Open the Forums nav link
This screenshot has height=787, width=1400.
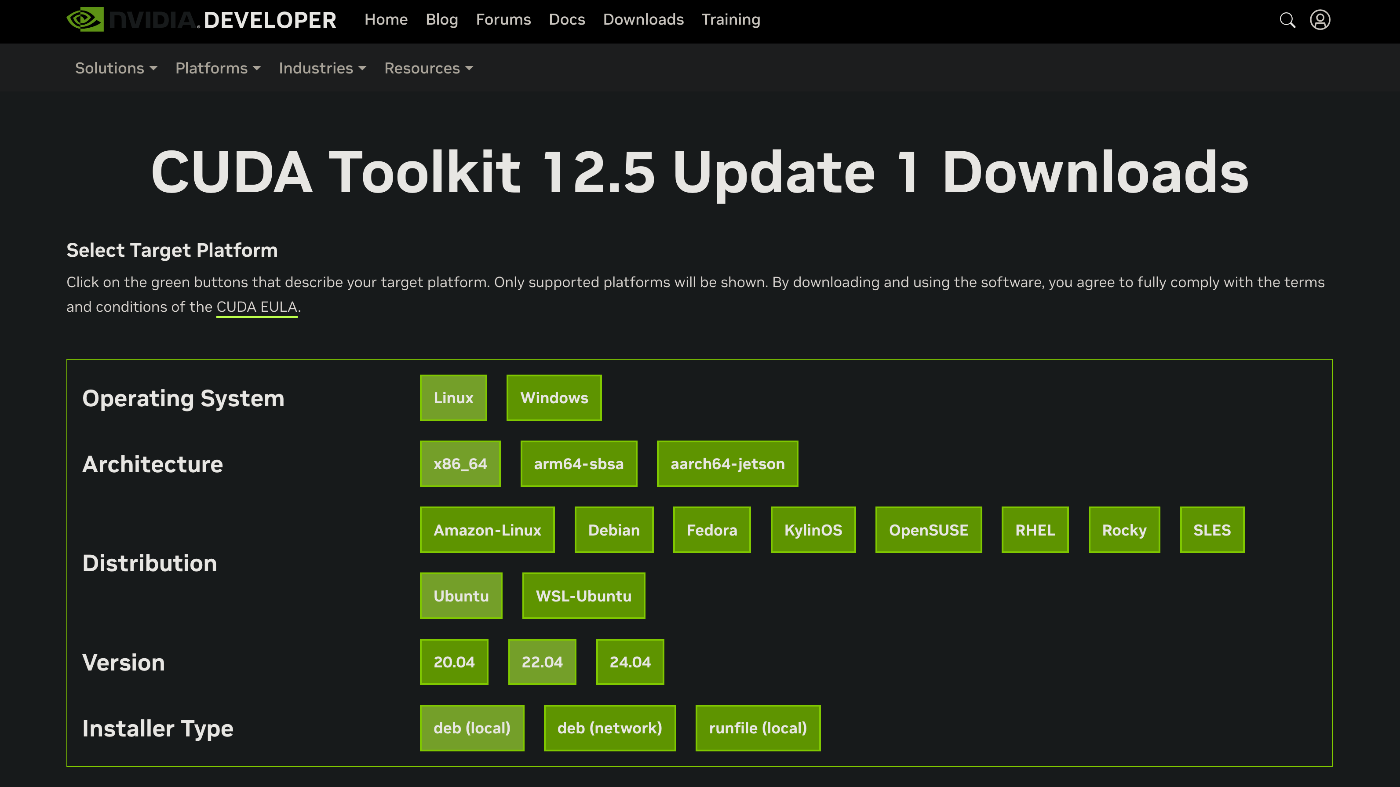pos(503,20)
